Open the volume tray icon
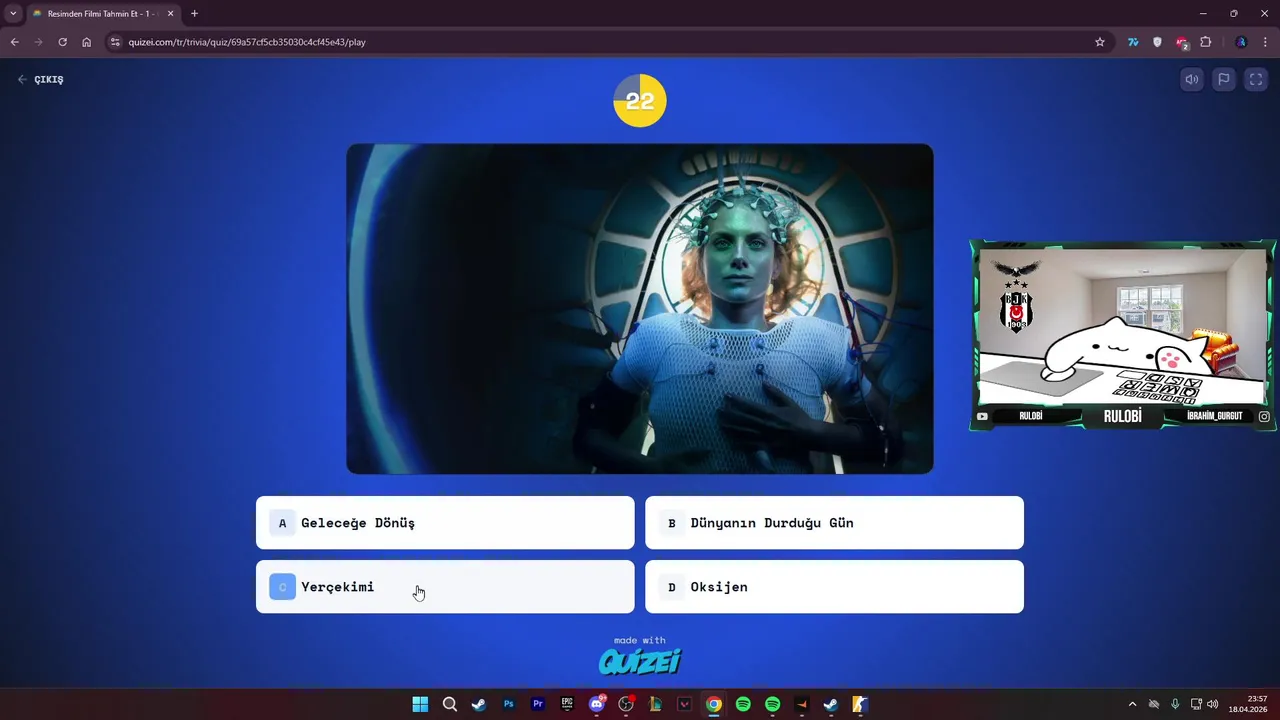1280x720 pixels. click(x=1213, y=704)
